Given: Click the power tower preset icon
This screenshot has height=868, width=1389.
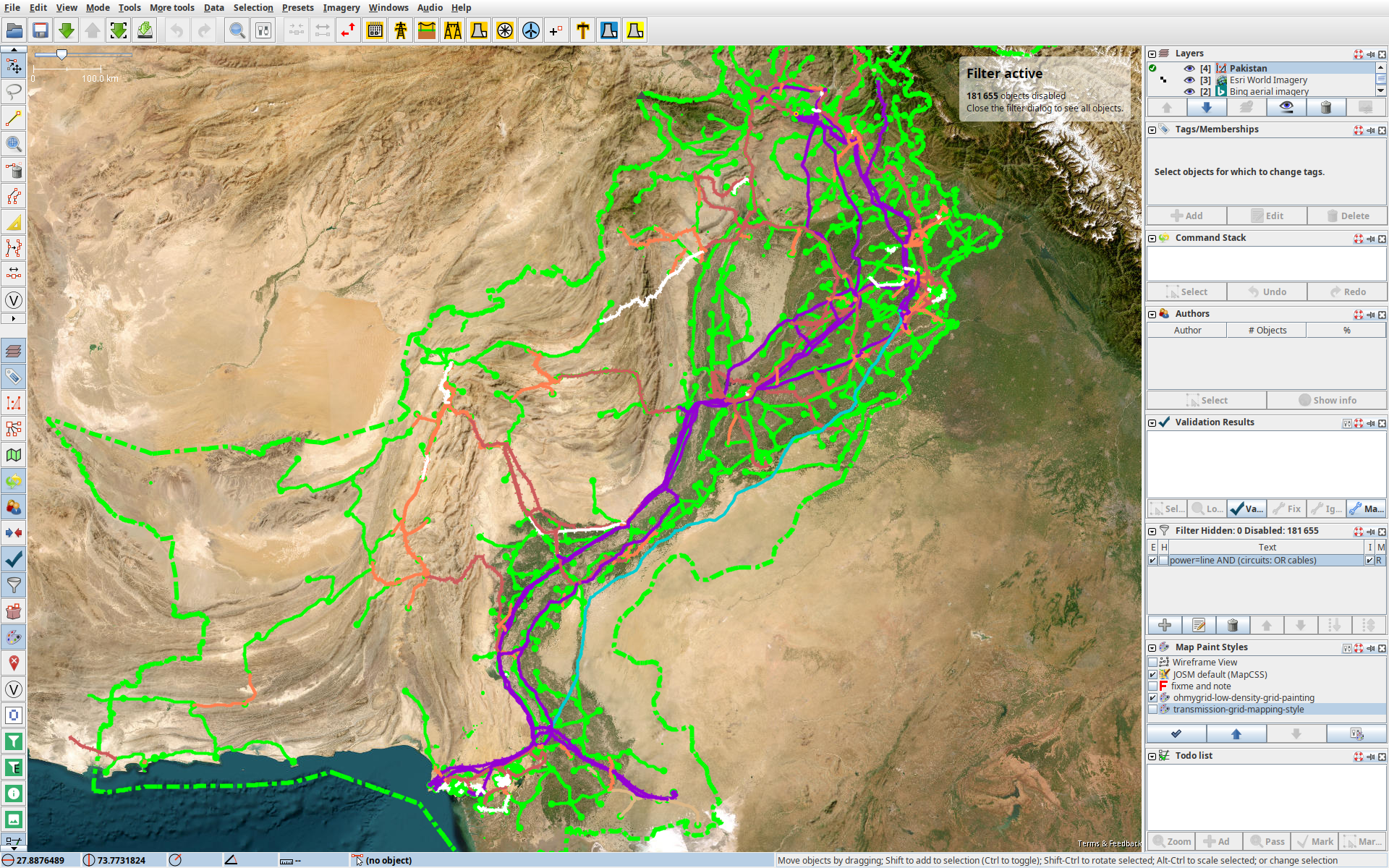Looking at the screenshot, I should [401, 30].
